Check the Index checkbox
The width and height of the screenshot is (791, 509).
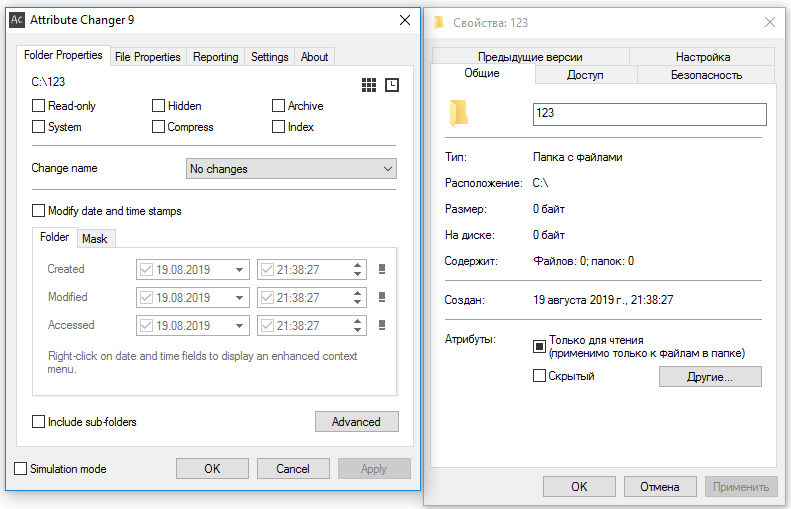[278, 127]
